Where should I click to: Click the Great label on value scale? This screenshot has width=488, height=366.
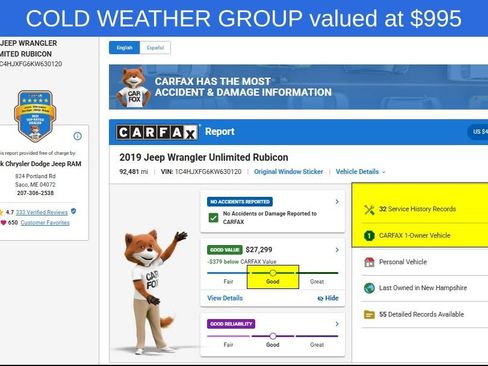coord(317,282)
